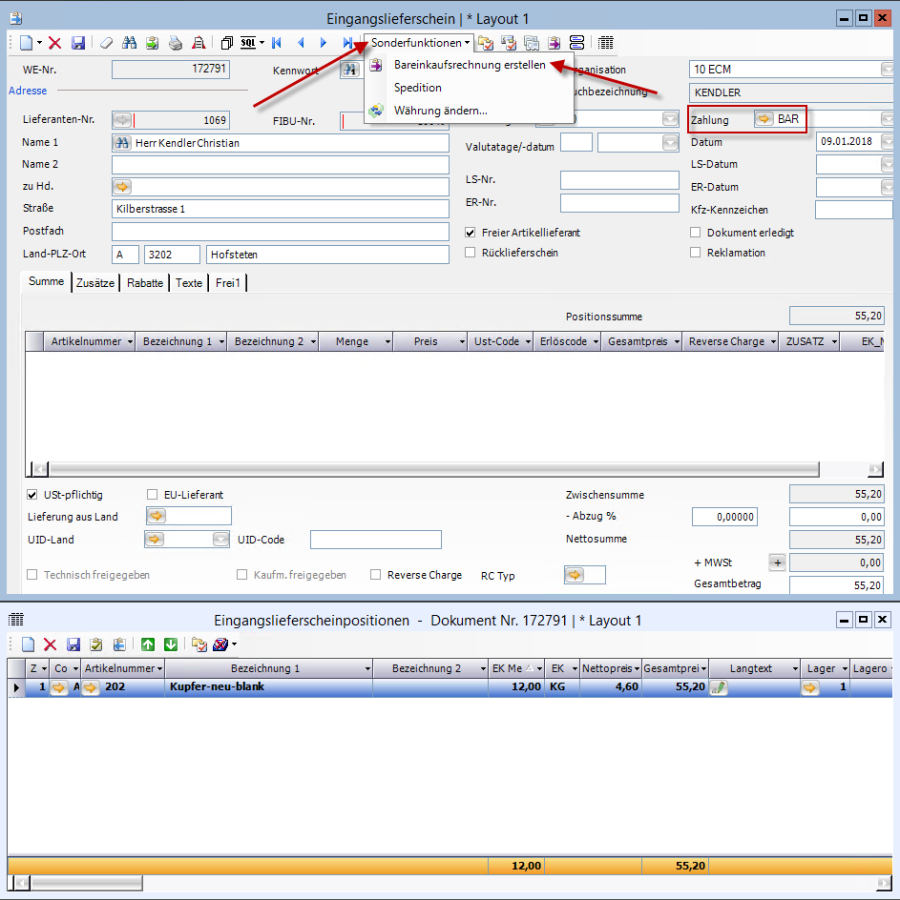The width and height of the screenshot is (900, 900).
Task: Jump to first record with navigation arrow
Action: tap(276, 43)
